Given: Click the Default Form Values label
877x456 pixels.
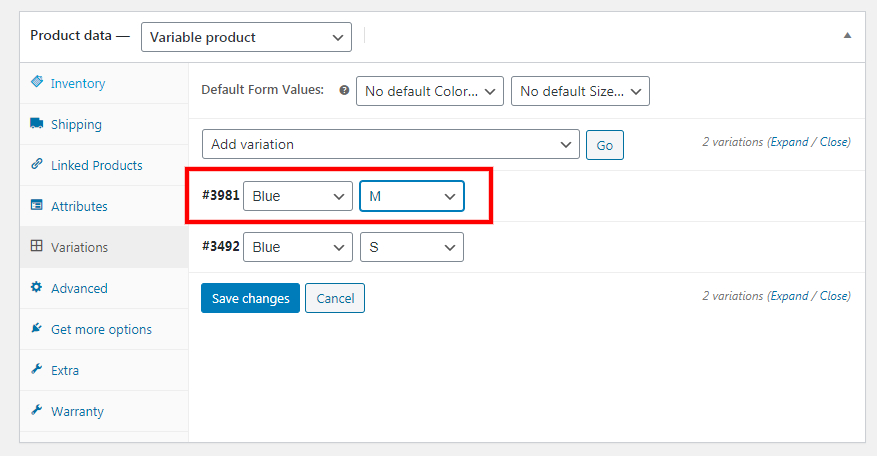Looking at the screenshot, I should (x=262, y=90).
